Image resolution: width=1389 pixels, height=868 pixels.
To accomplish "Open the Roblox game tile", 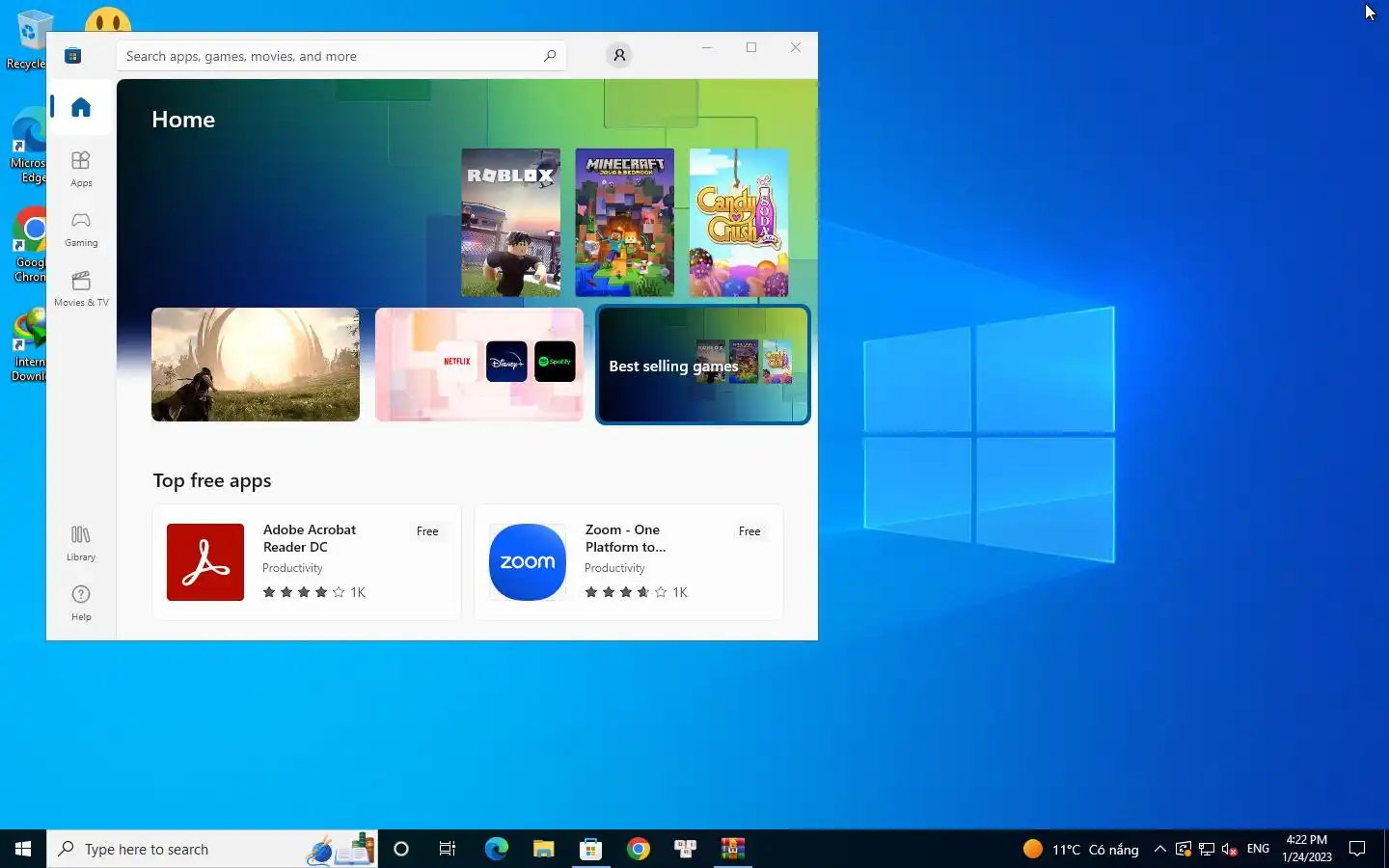I will click(510, 223).
